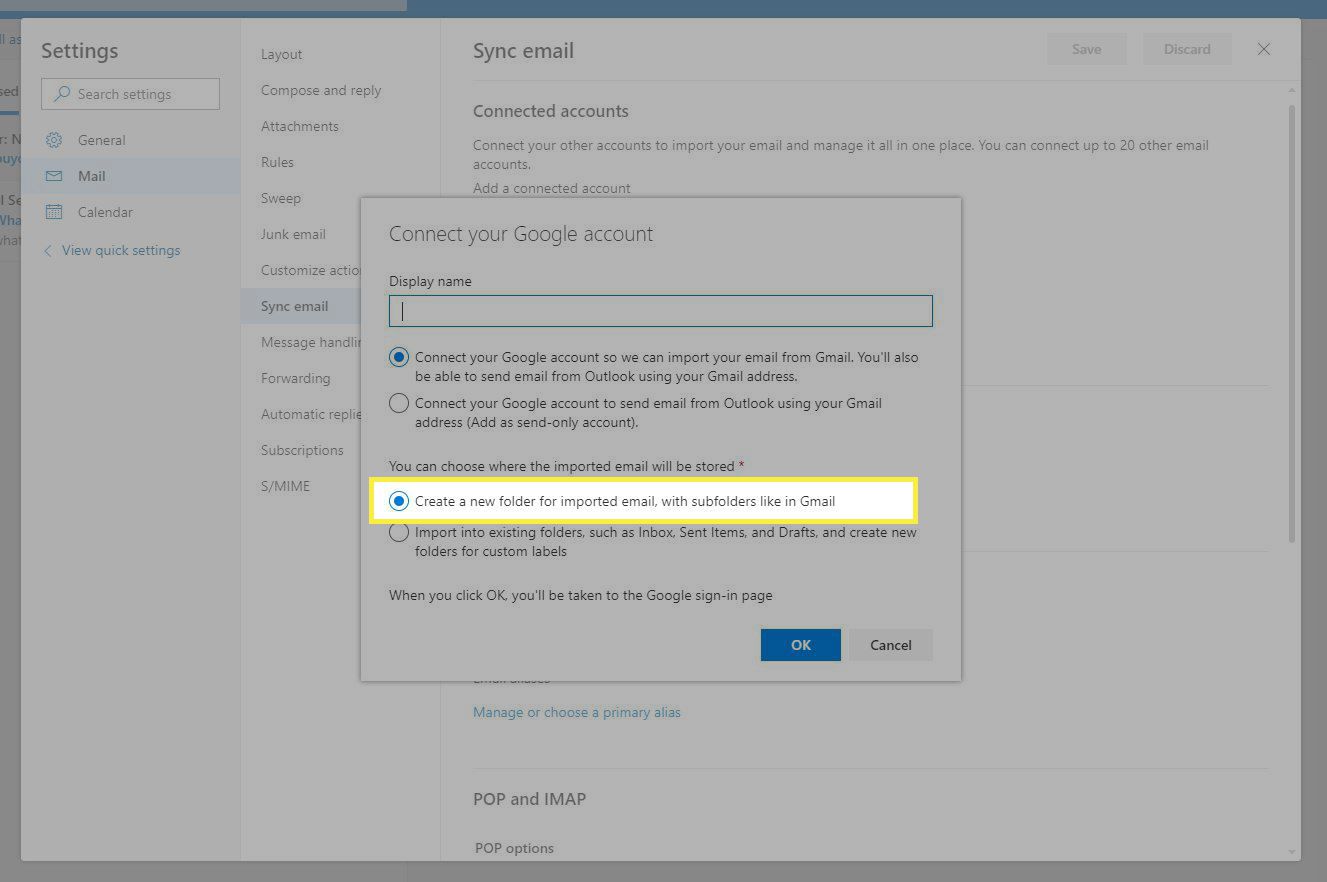Open Manage or choose a primary alias link
Image resolution: width=1327 pixels, height=882 pixels.
(x=577, y=712)
